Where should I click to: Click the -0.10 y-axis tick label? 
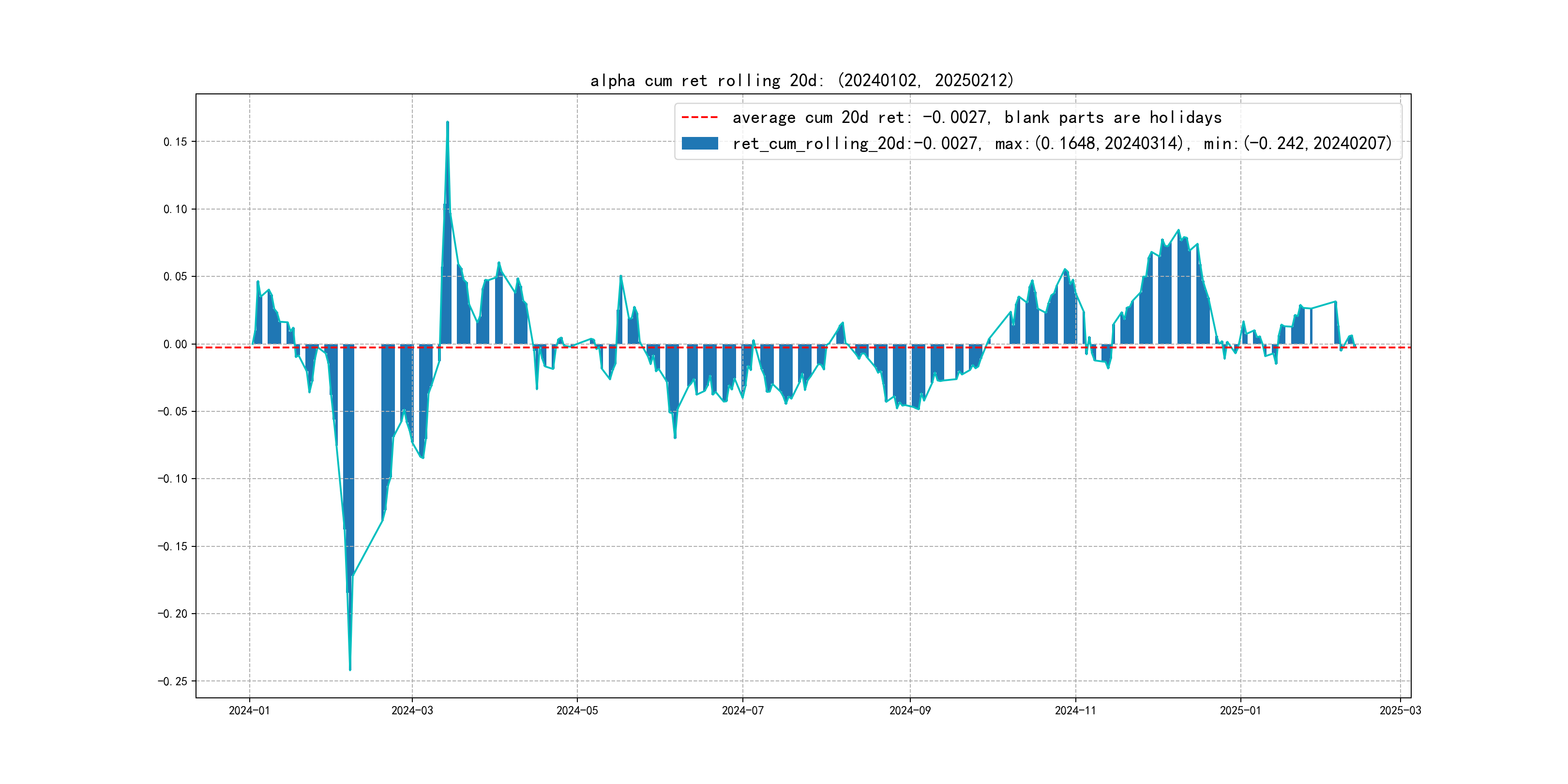click(x=172, y=479)
